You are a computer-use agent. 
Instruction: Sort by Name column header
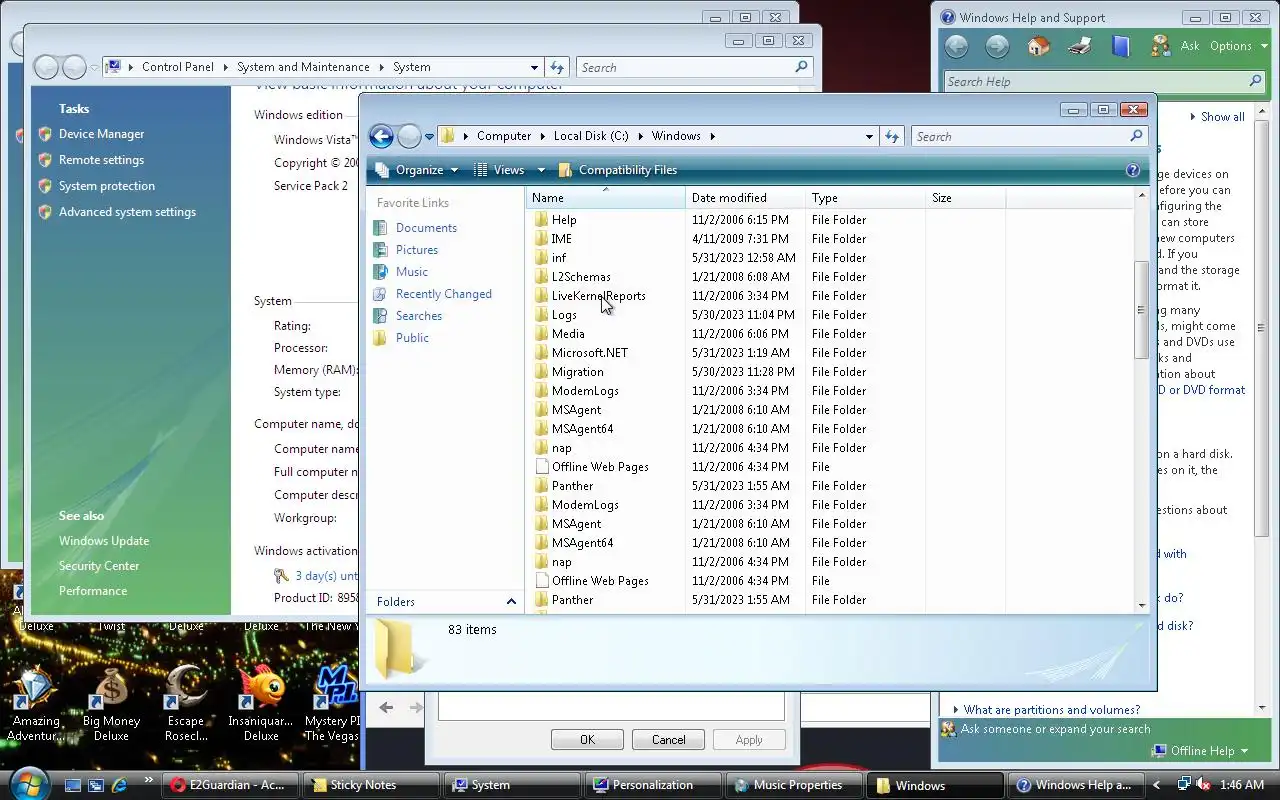[x=605, y=198]
